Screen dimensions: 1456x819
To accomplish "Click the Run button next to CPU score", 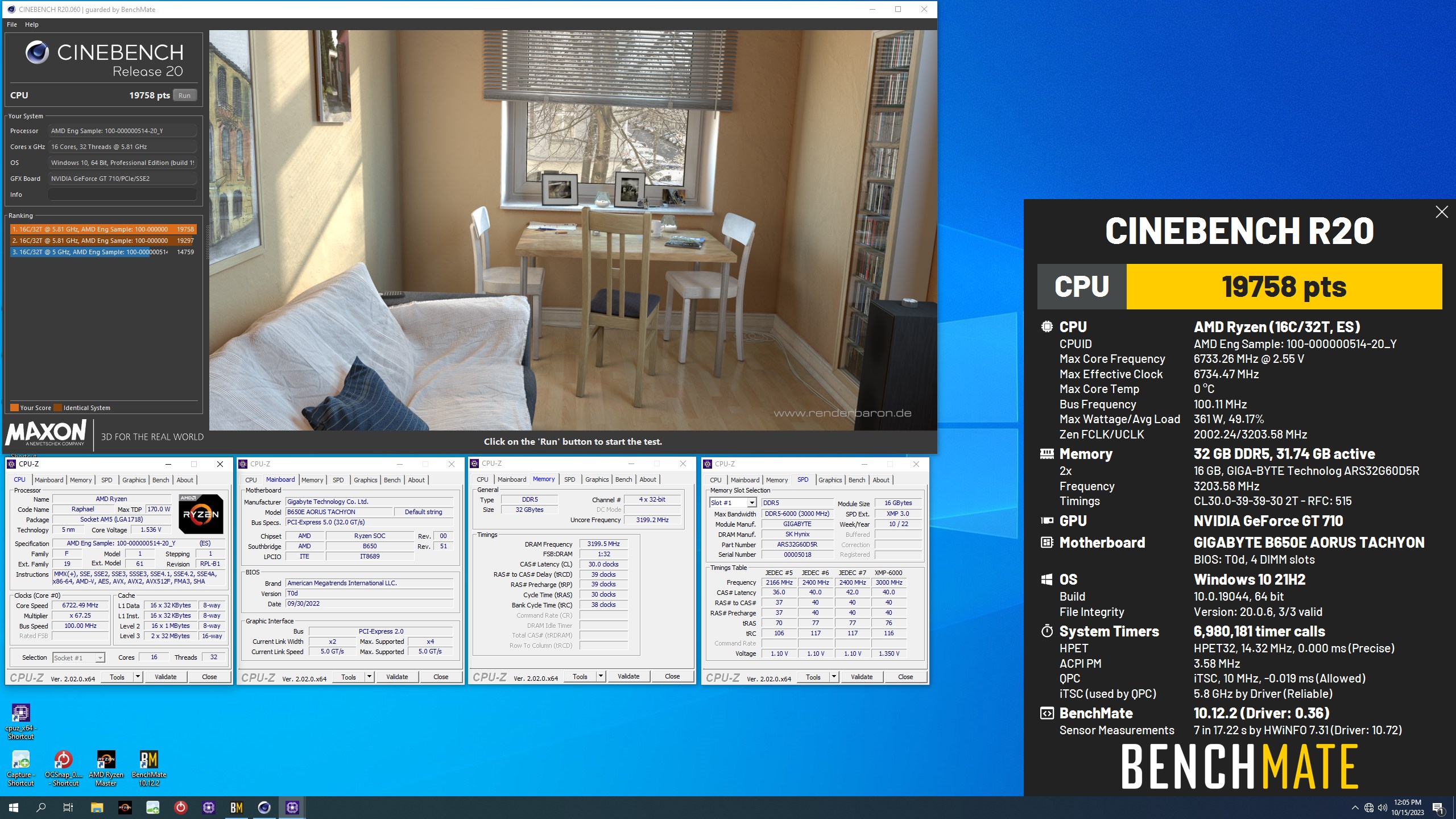I will [x=184, y=96].
